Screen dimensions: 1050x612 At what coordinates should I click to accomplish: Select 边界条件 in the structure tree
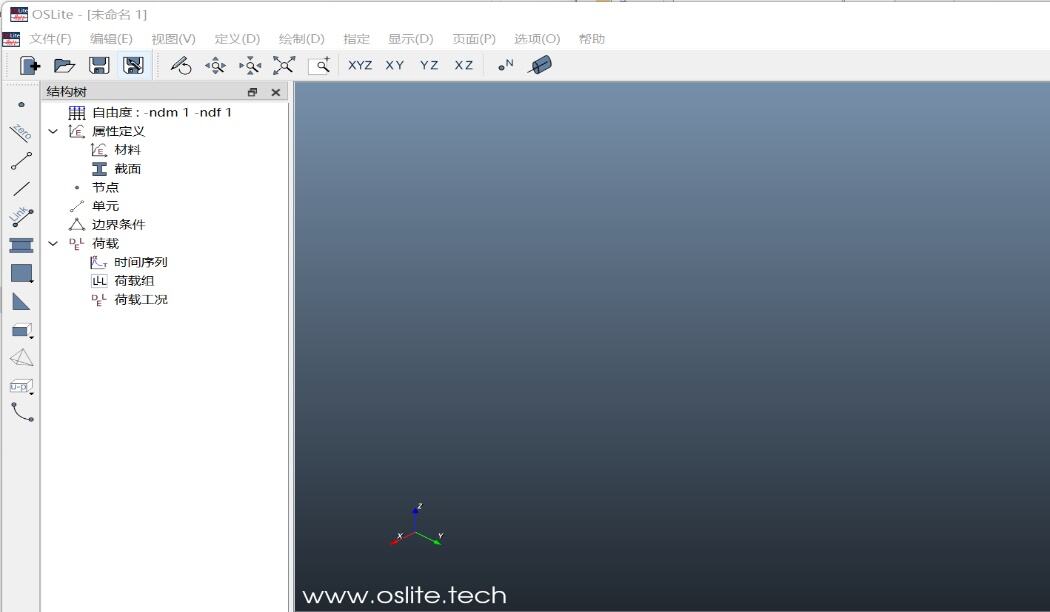click(x=118, y=224)
